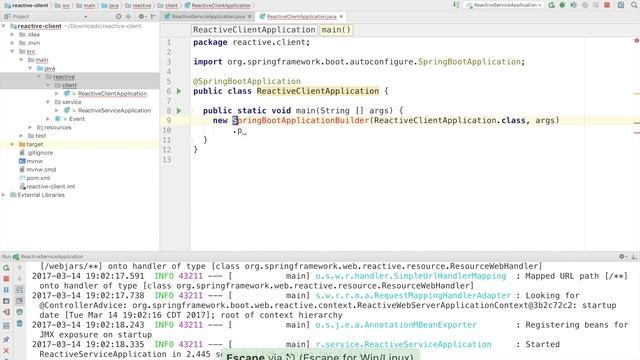This screenshot has width=640, height=360.
Task: Select ReactiveServiceApplication in project tree
Action: click(x=114, y=110)
